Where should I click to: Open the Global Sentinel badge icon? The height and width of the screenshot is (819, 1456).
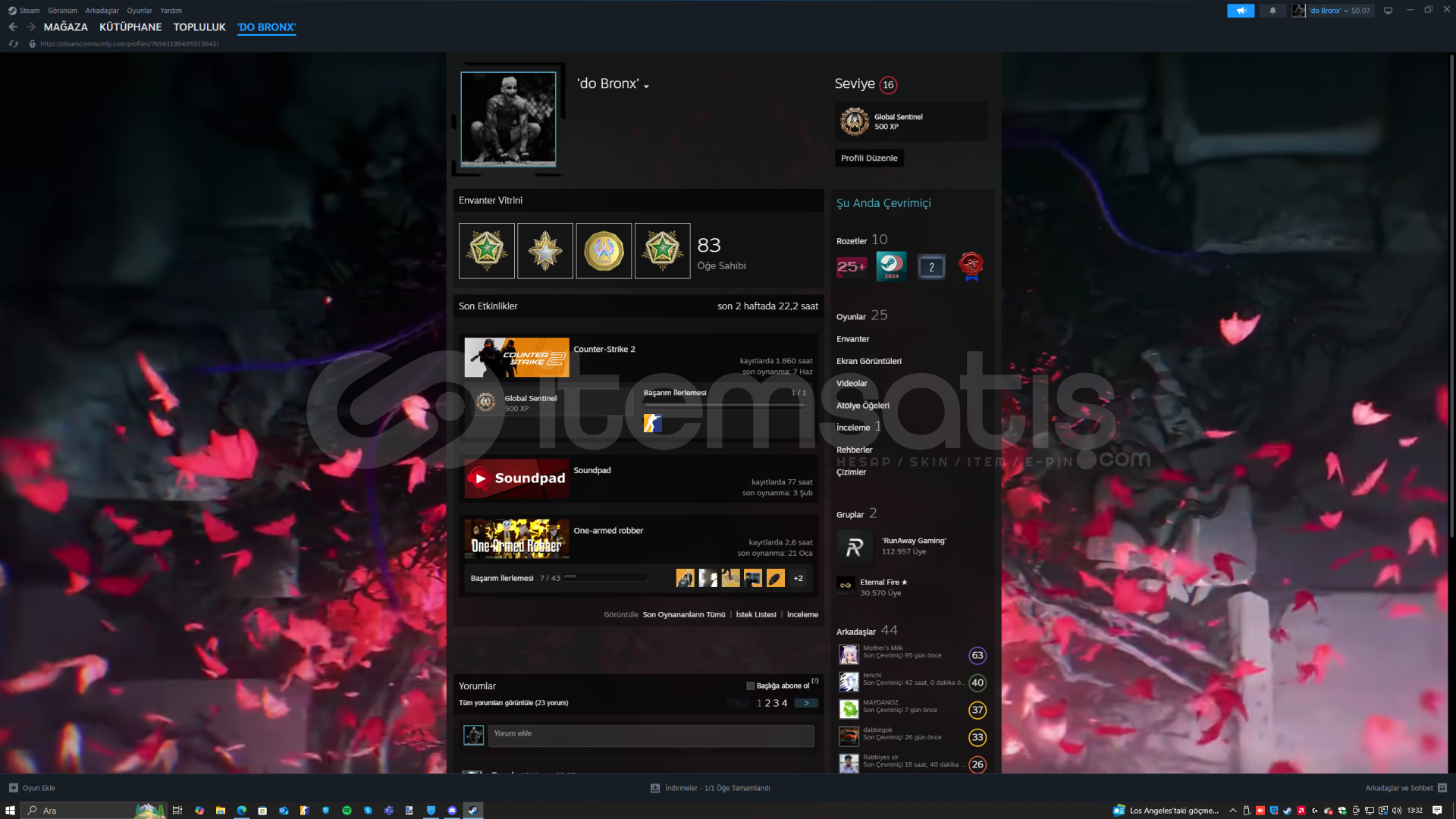click(855, 121)
